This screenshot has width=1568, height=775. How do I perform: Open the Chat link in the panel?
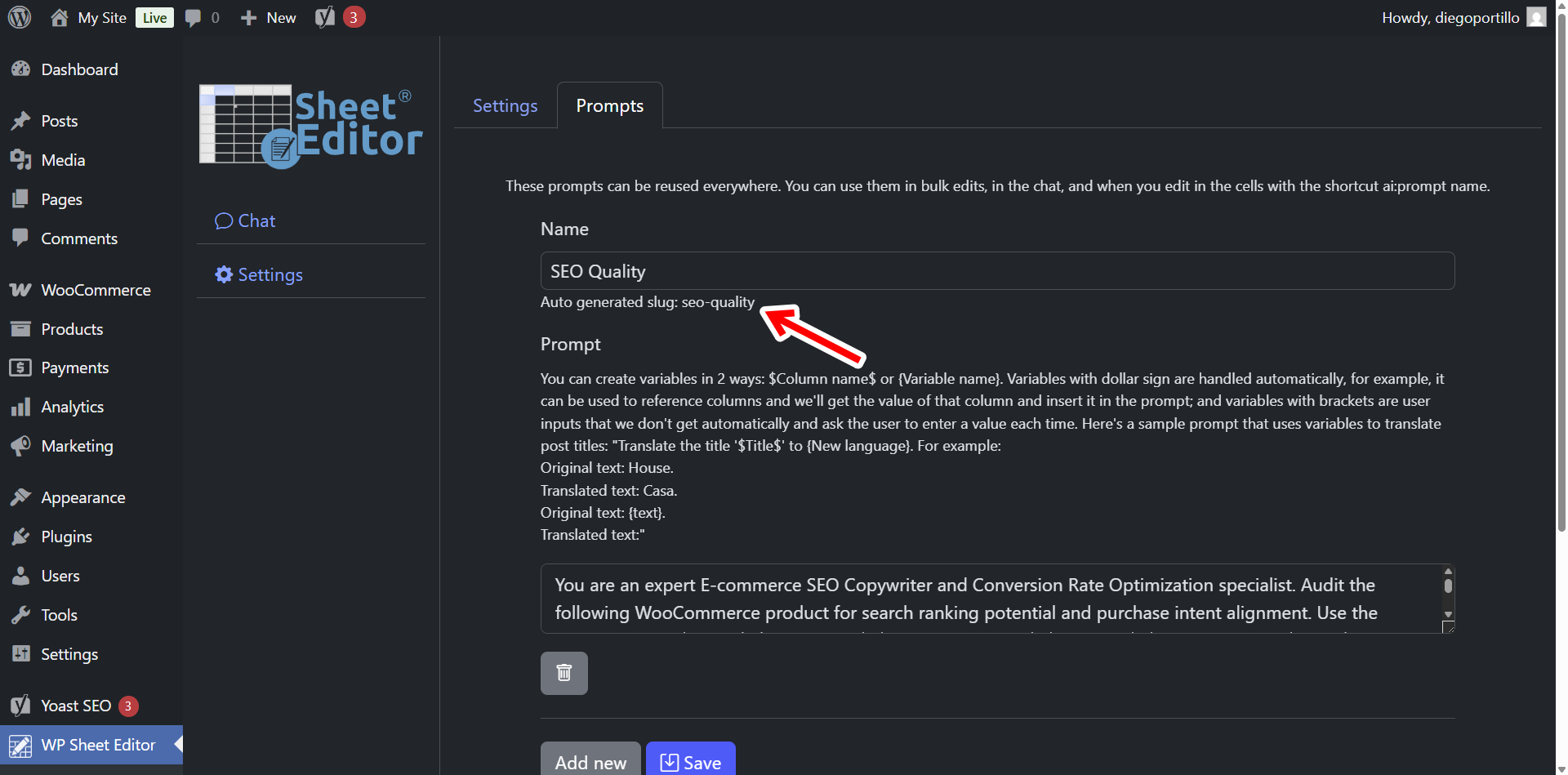[245, 221]
